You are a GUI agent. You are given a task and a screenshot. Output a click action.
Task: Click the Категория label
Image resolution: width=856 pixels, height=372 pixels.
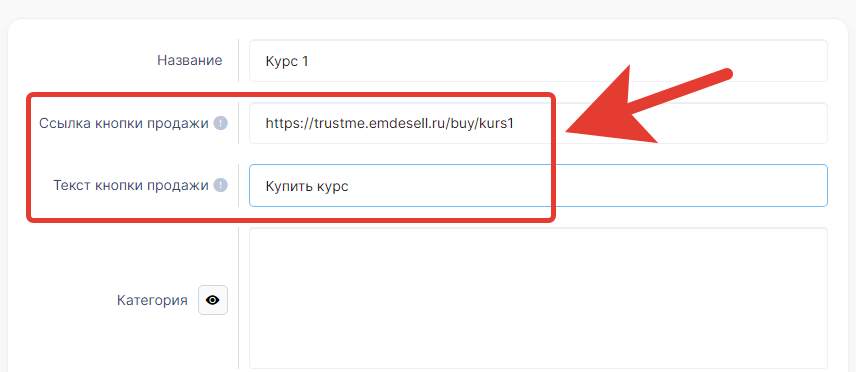pyautogui.click(x=152, y=300)
